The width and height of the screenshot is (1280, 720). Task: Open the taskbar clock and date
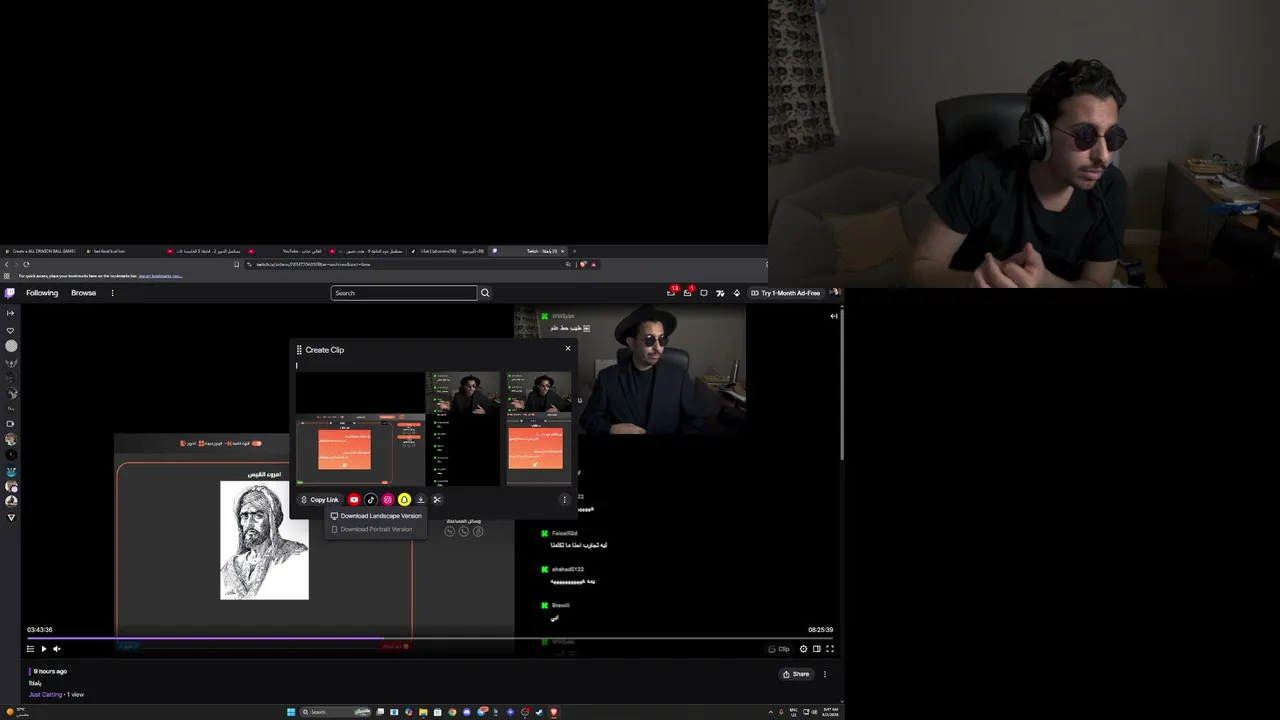pos(830,712)
